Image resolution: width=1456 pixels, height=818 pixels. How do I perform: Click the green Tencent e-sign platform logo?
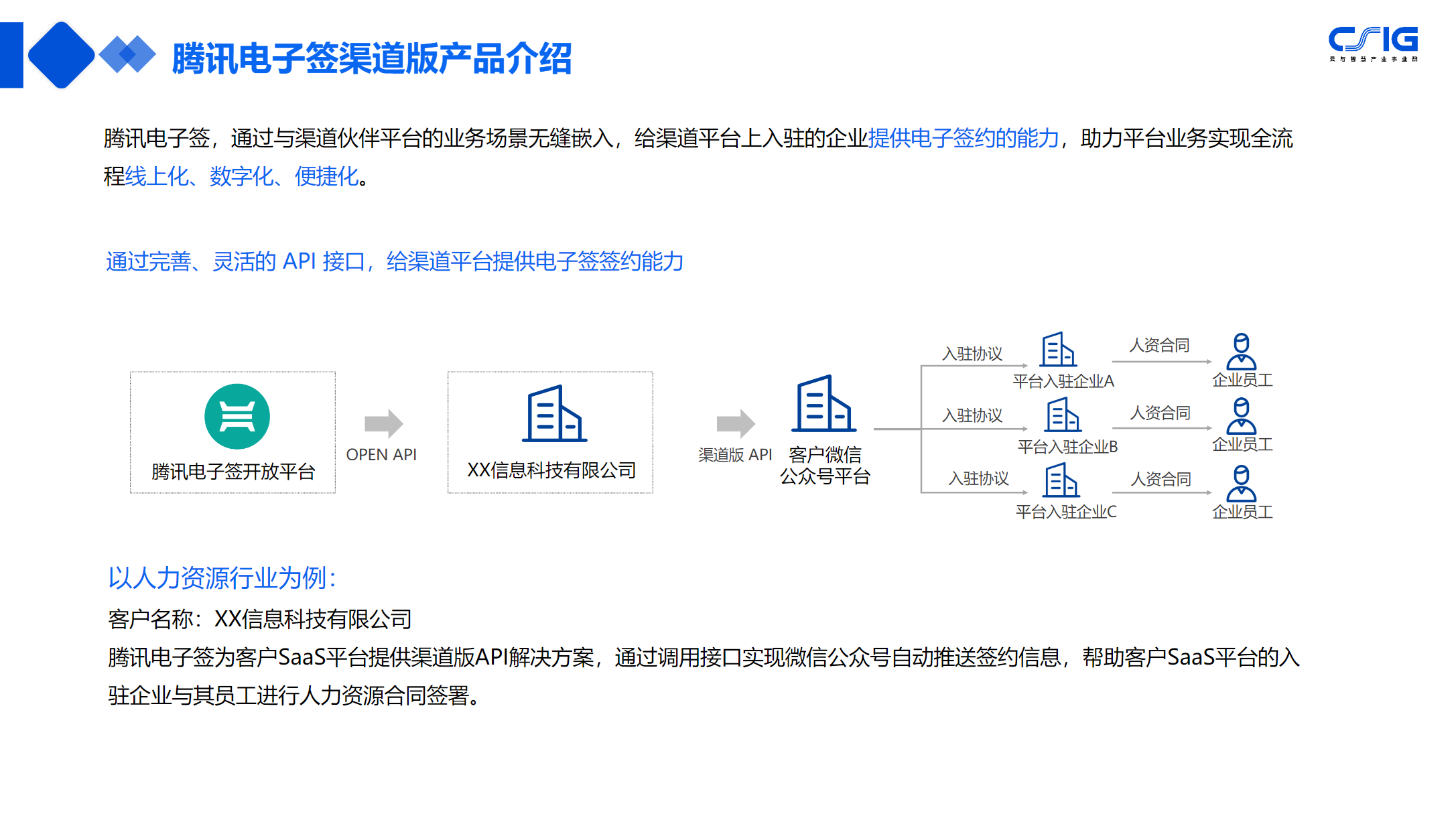point(237,416)
